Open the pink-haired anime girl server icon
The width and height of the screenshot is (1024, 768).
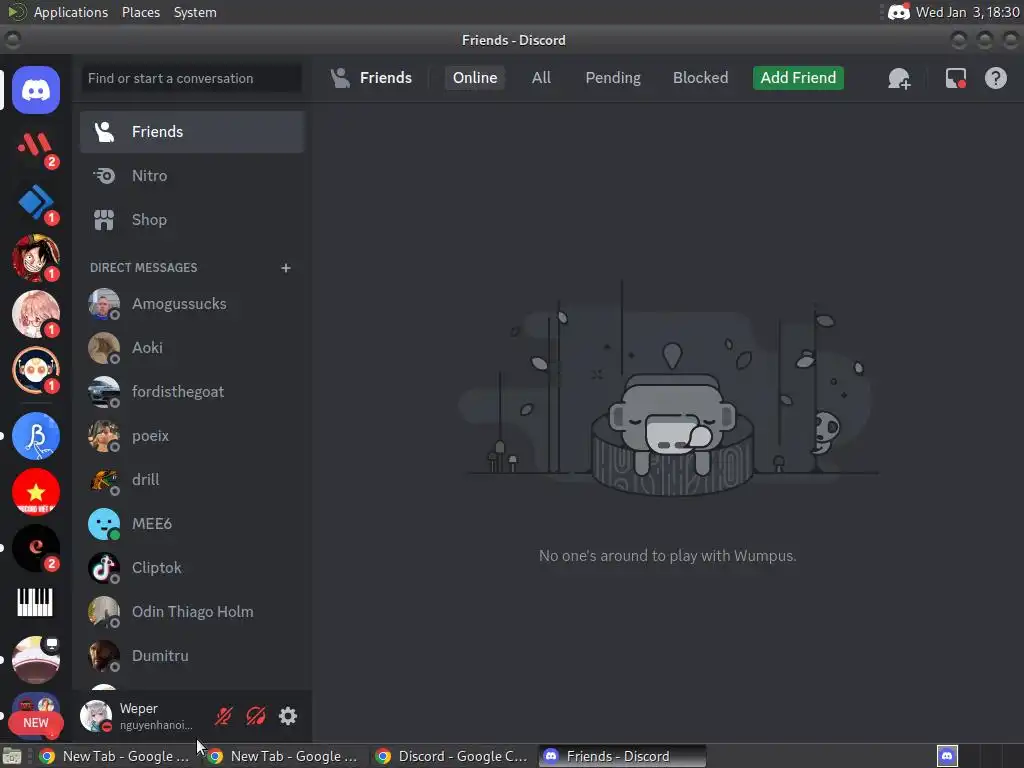[x=36, y=314]
